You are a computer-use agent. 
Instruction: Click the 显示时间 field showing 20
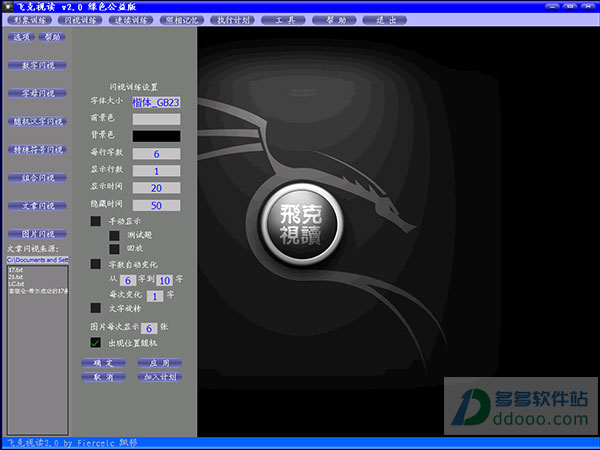click(x=156, y=188)
